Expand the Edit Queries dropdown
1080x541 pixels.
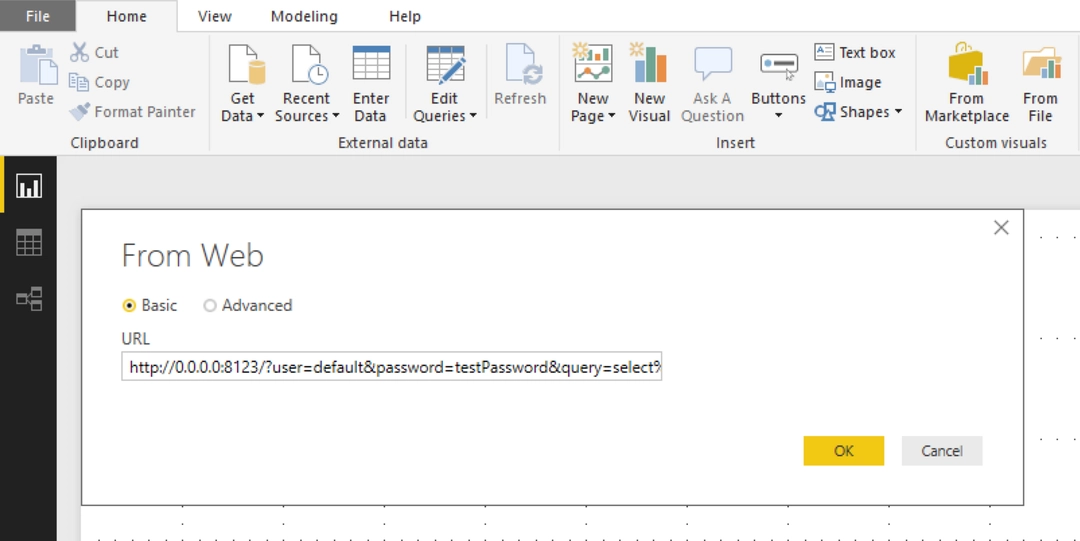[445, 107]
